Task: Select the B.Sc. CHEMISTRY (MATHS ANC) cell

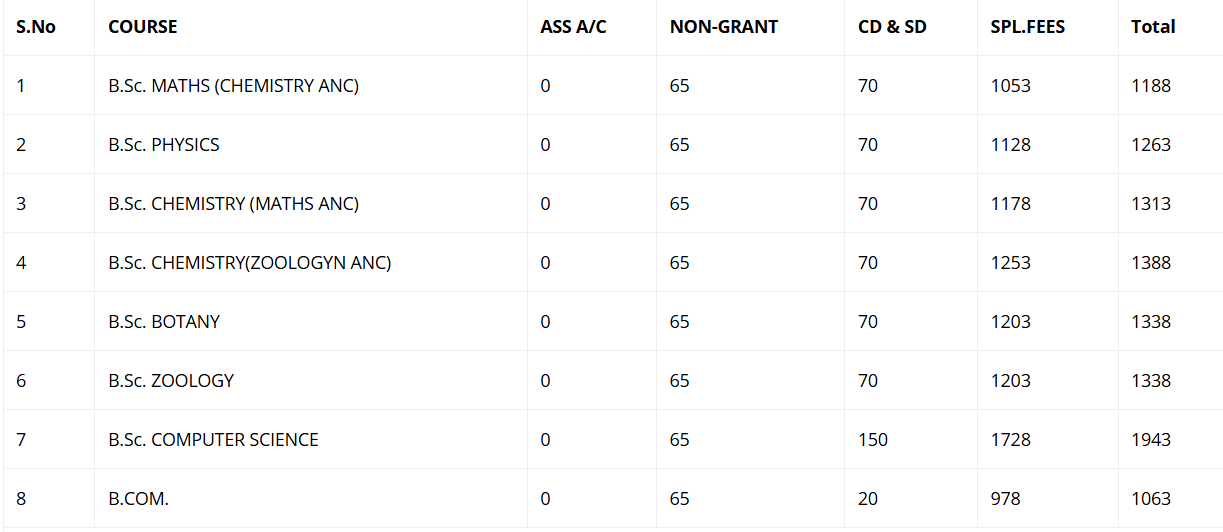Action: (x=234, y=204)
